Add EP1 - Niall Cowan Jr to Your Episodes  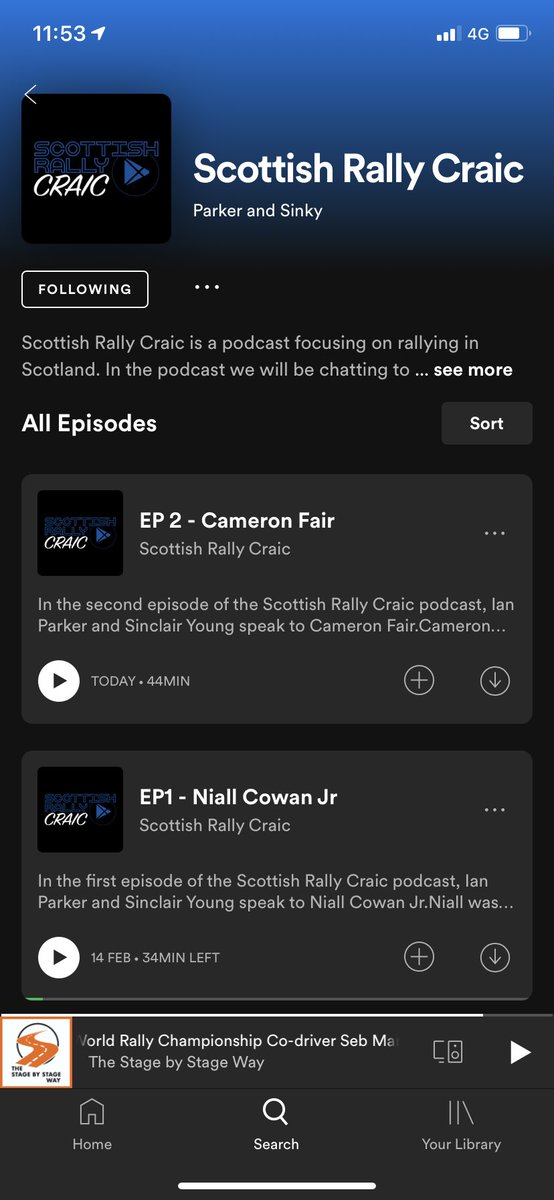[419, 958]
